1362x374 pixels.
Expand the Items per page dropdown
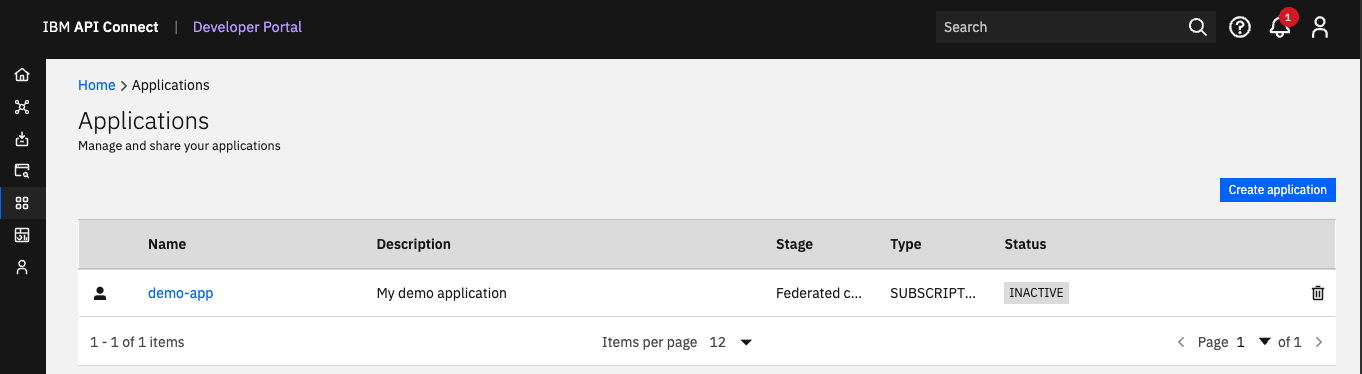click(731, 342)
